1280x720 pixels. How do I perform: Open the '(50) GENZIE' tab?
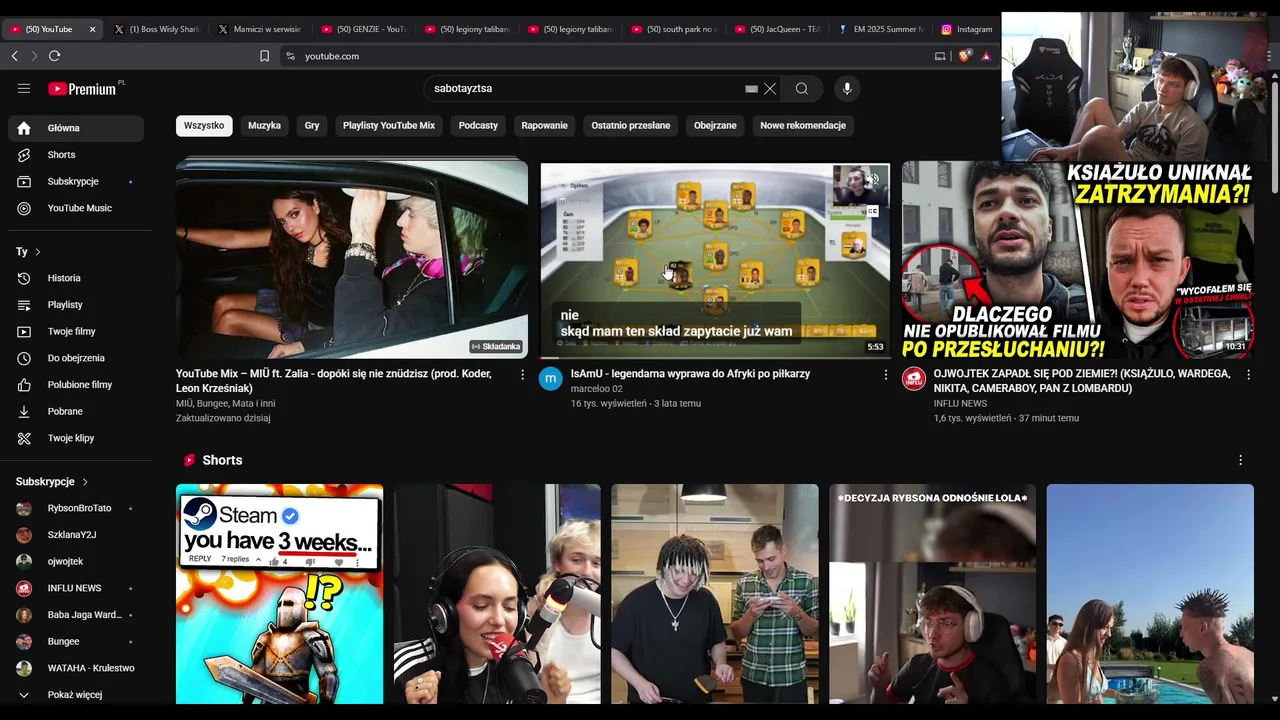pos(364,29)
